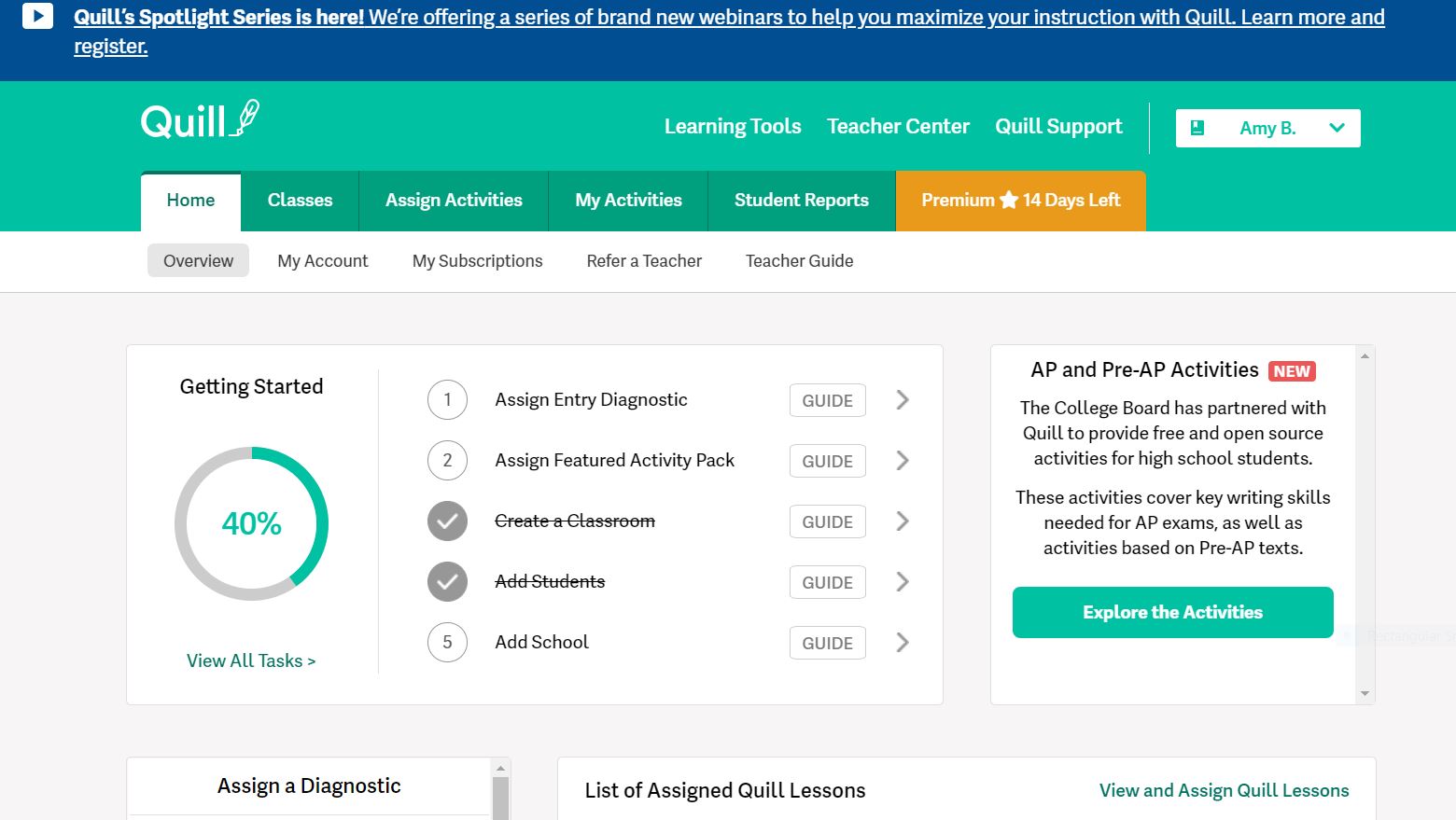This screenshot has height=820, width=1456.
Task: Expand the Add Students chevron
Action: pyautogui.click(x=903, y=582)
